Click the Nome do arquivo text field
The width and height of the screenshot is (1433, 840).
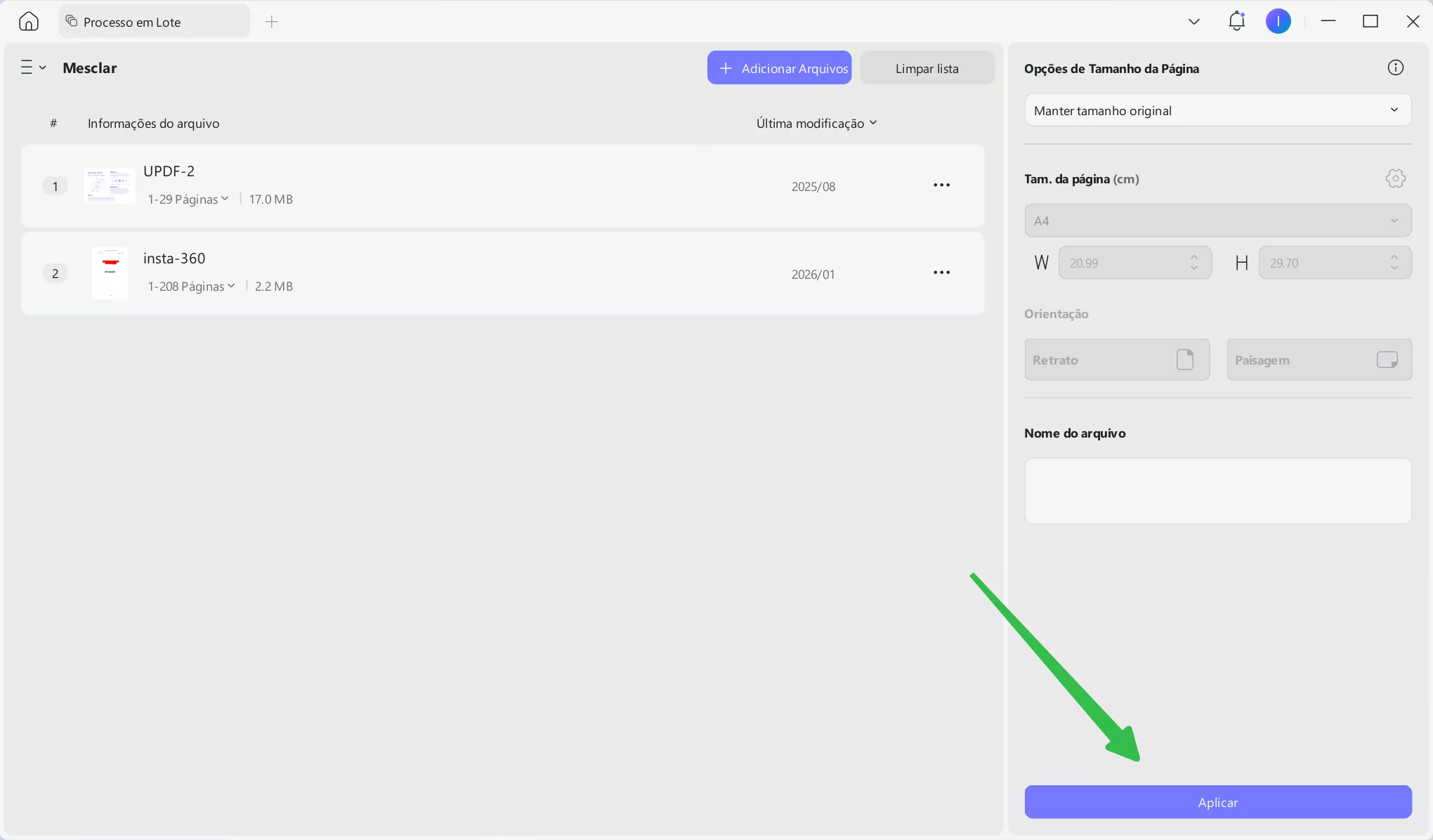click(x=1217, y=491)
